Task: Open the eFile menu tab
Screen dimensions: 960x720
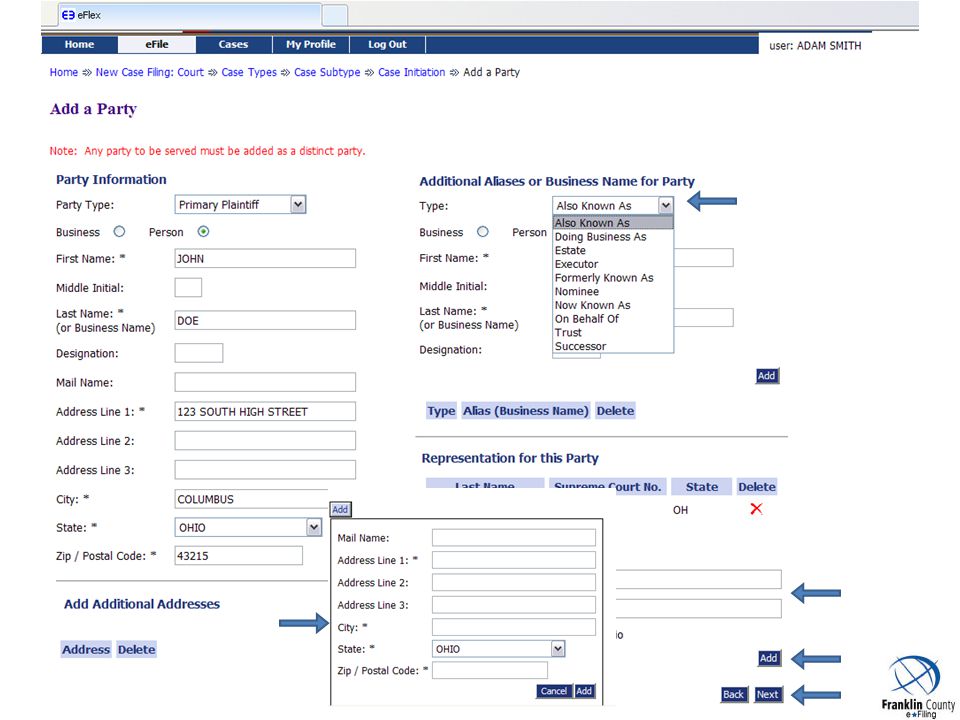Action: tap(157, 44)
